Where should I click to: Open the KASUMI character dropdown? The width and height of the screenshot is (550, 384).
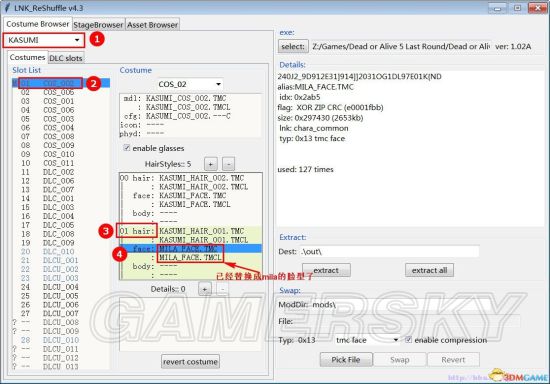tap(44, 40)
